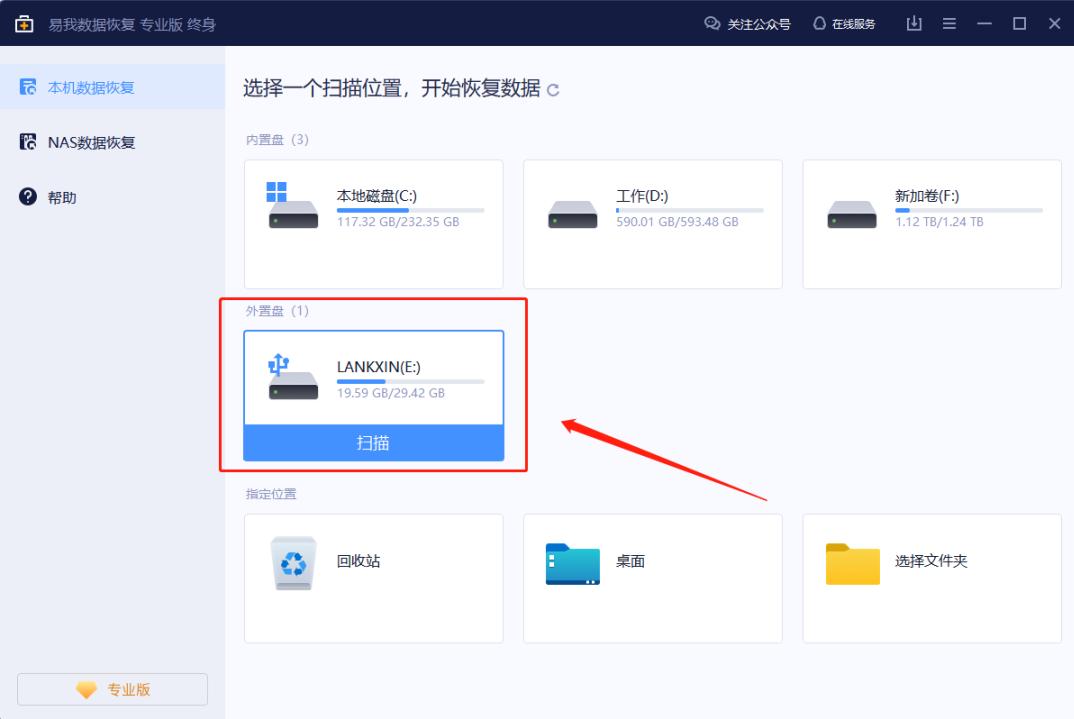Click the 专业版 upgrade button

pos(112,688)
